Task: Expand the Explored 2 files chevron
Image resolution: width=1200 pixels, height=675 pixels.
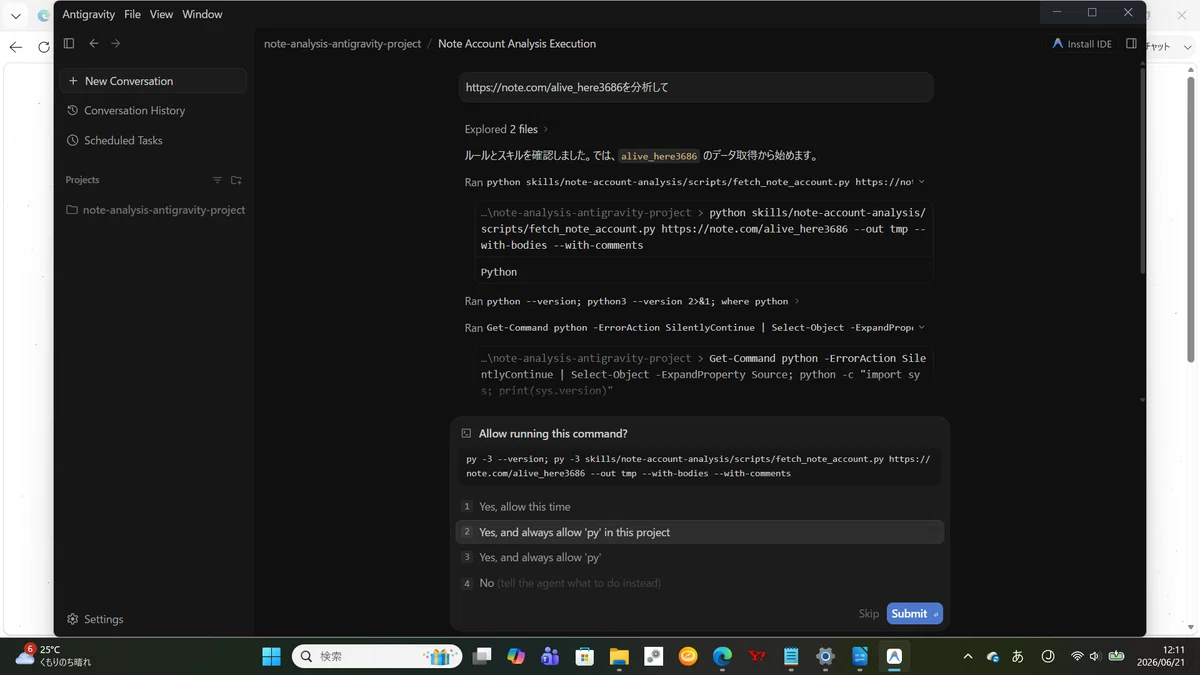Action: (546, 129)
